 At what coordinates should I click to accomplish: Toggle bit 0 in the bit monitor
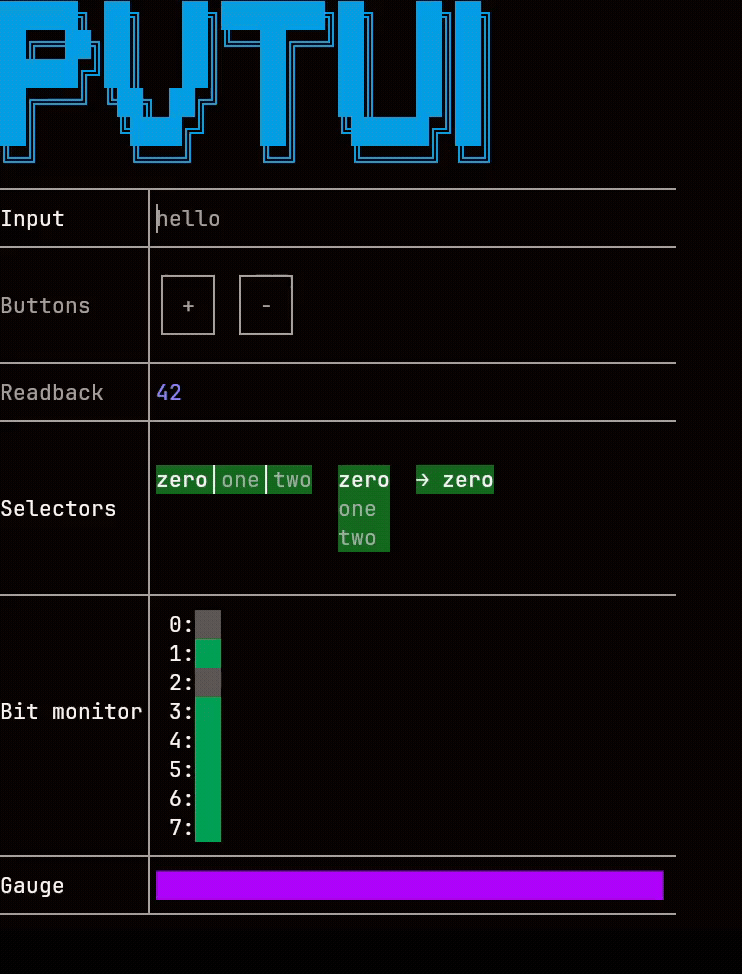pyautogui.click(x=208, y=625)
